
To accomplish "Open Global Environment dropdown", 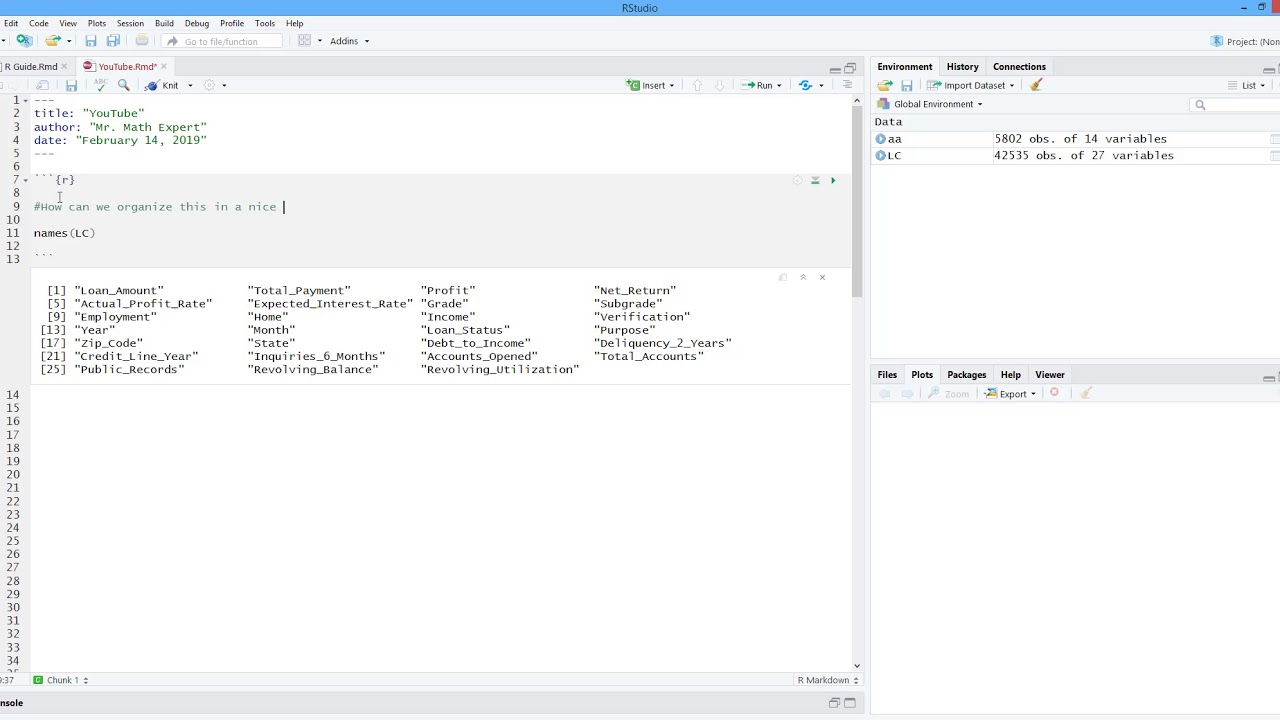I will (930, 104).
